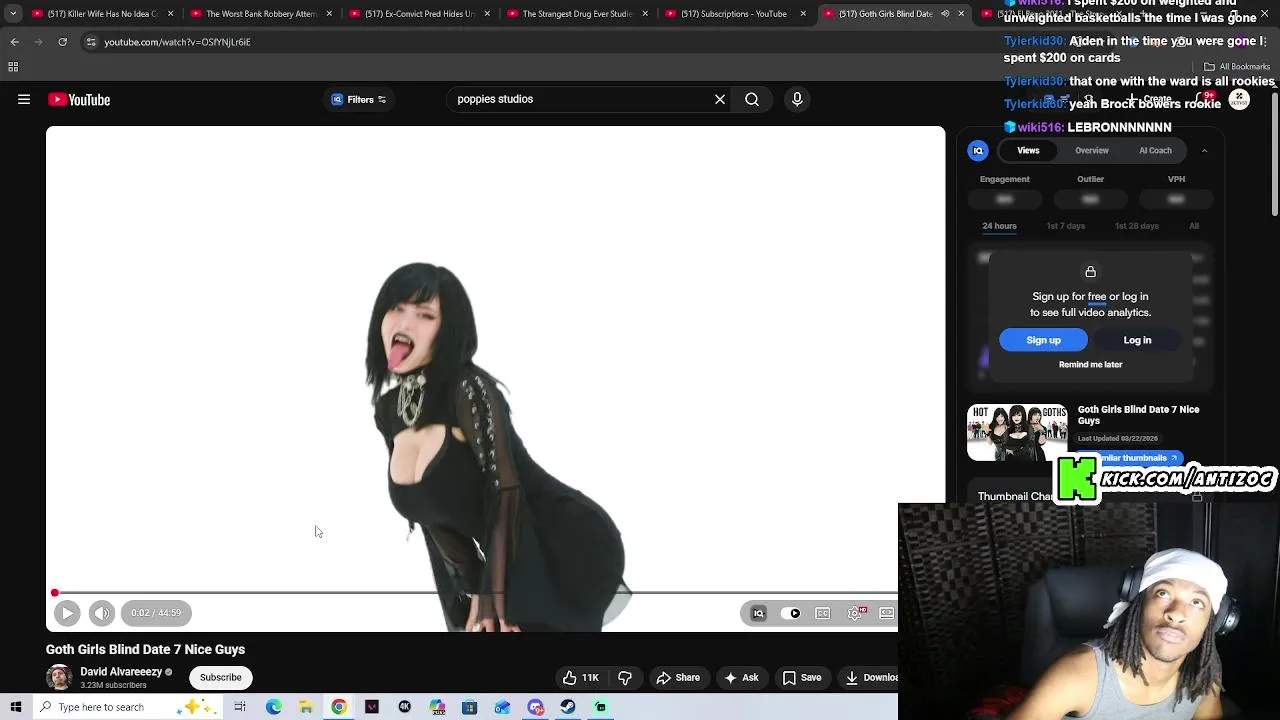1280x720 pixels.
Task: Dislike the video
Action: pos(625,677)
